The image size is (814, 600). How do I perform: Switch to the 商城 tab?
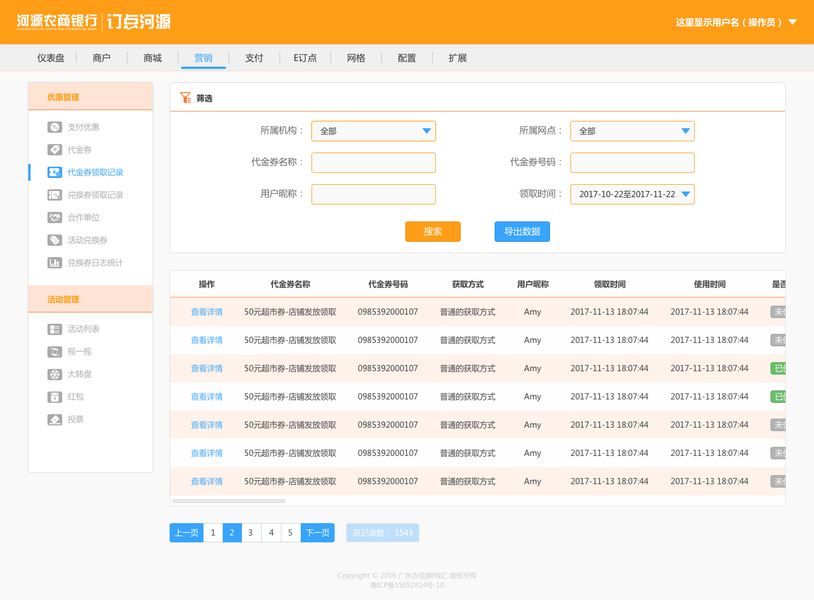click(153, 58)
